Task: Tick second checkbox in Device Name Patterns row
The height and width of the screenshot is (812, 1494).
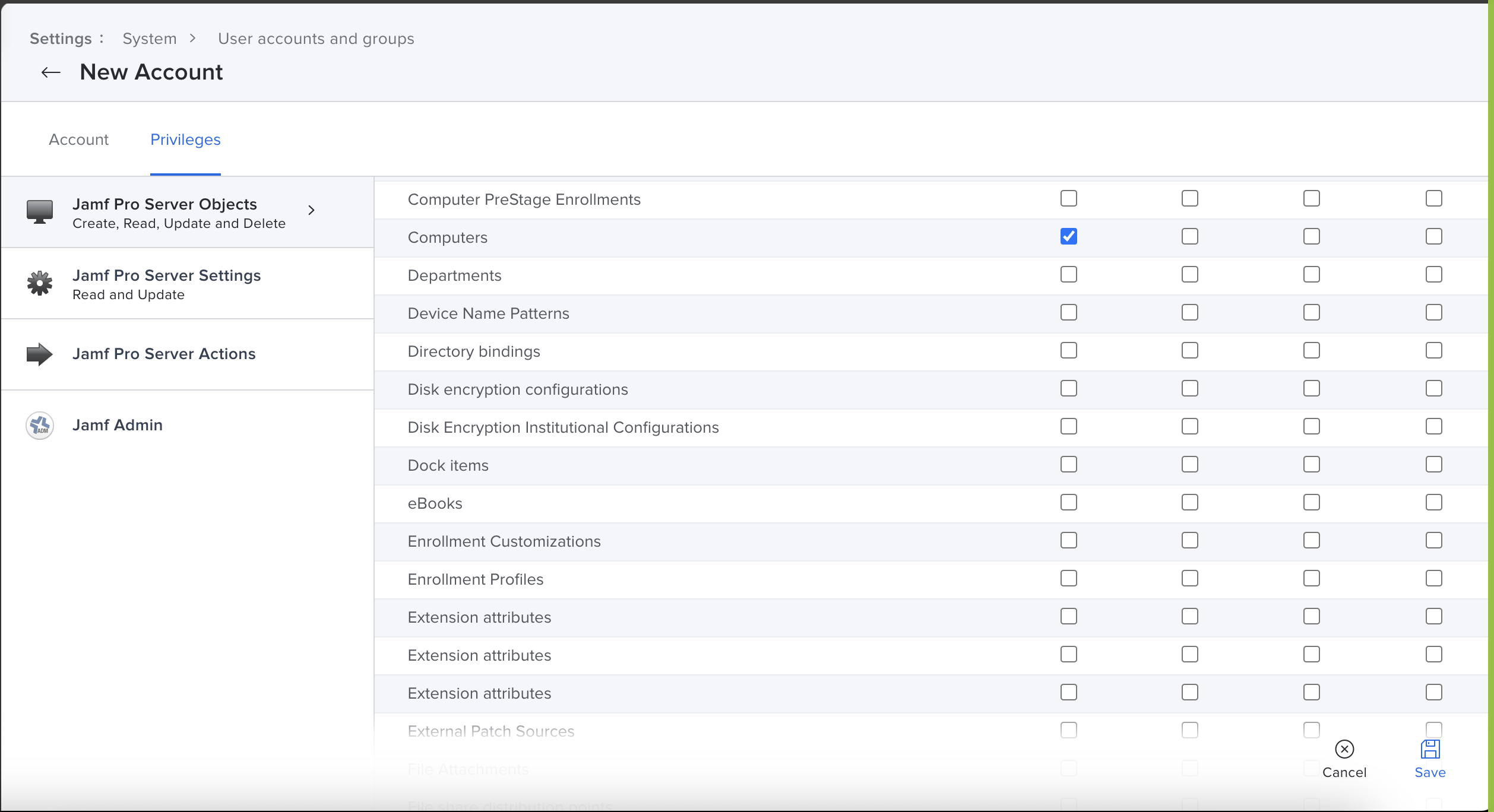Action: [x=1190, y=312]
